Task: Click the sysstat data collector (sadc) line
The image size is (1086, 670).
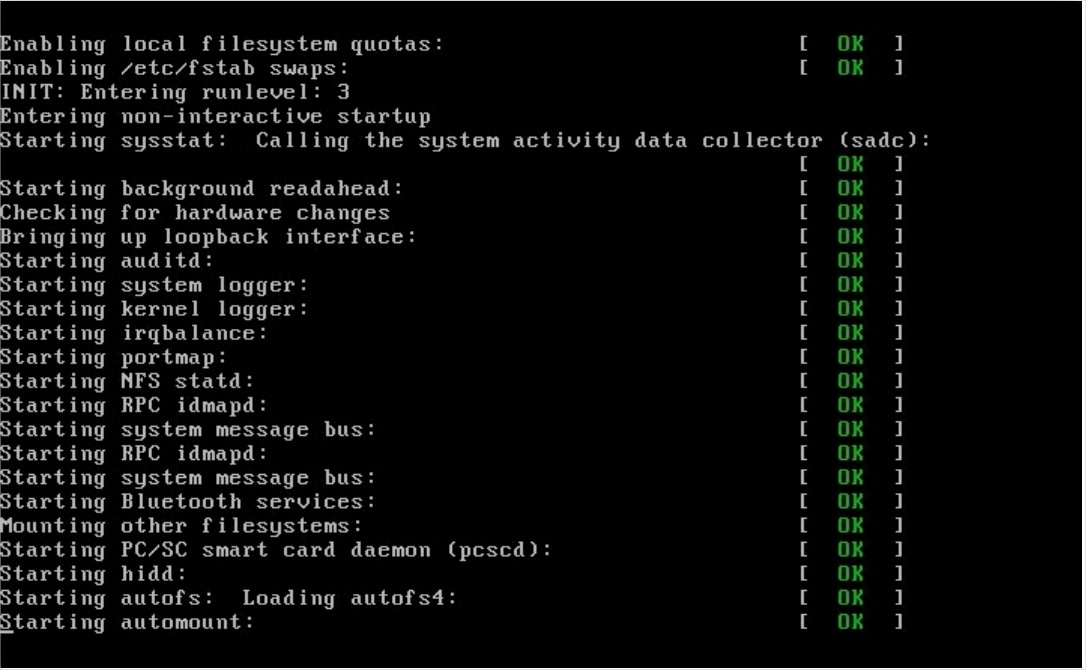Action: [465, 140]
